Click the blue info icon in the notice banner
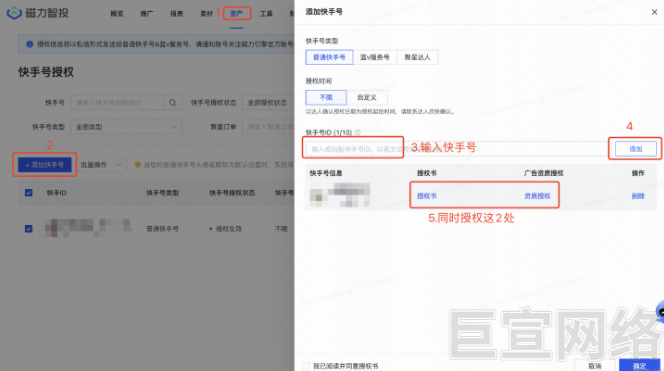Screen dimensions: 664x371 (x=30, y=44)
